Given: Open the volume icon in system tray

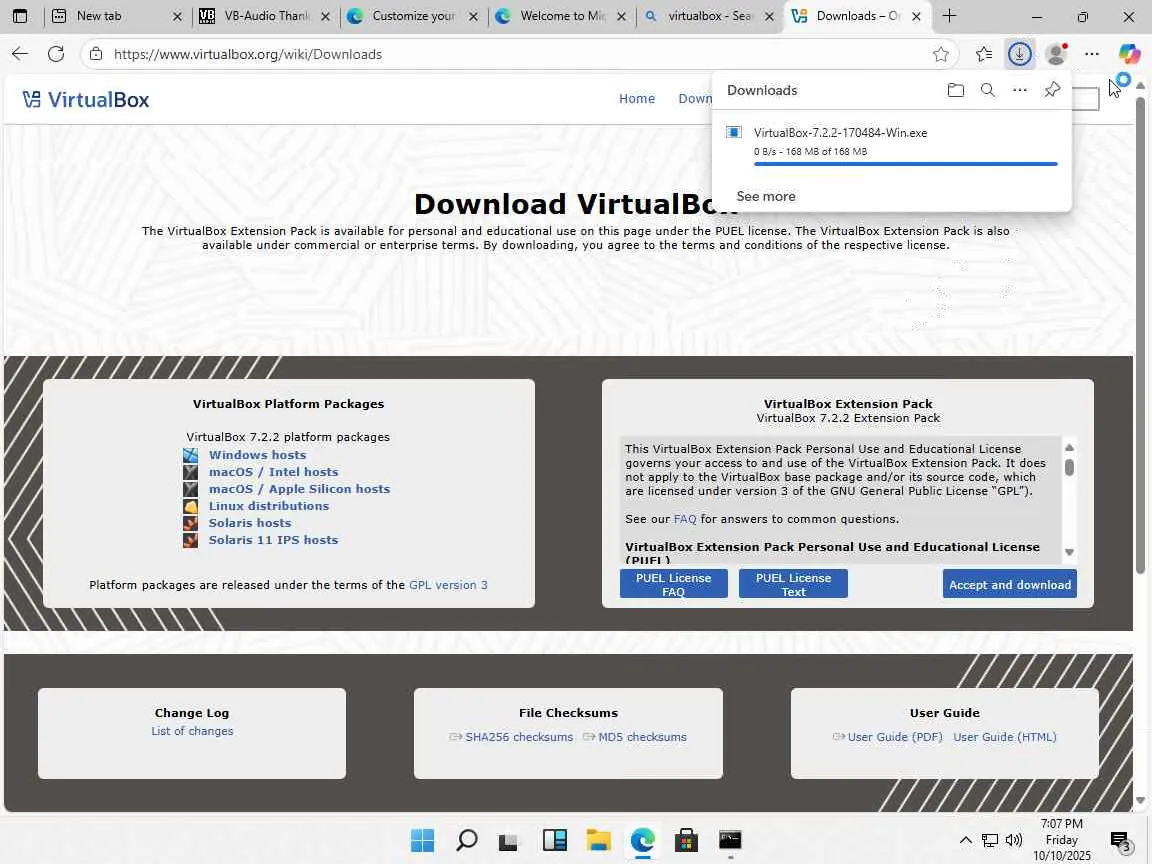Looking at the screenshot, I should pyautogui.click(x=1014, y=840).
